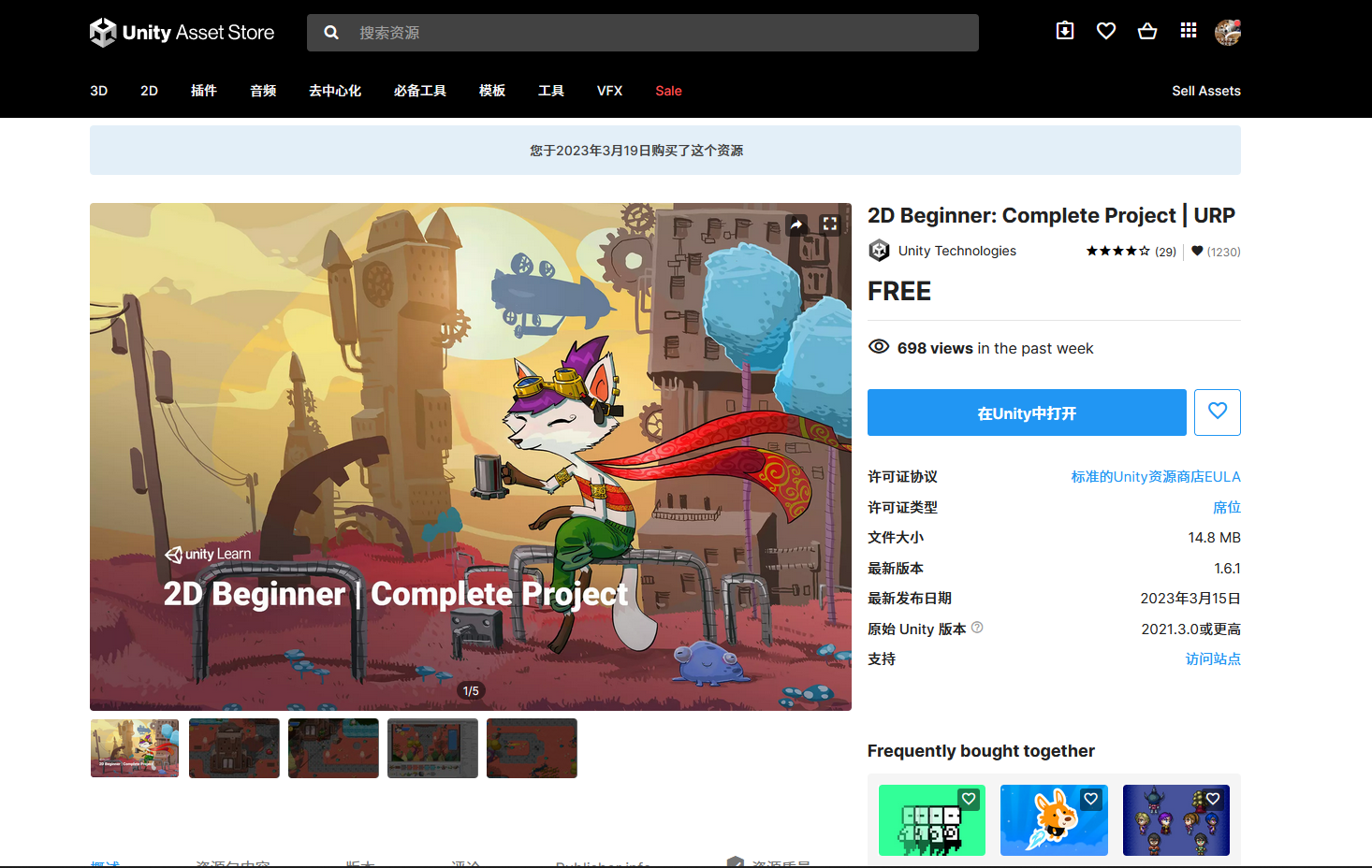This screenshot has height=868, width=1372.
Task: Toggle the favorite heart button beside Open button
Action: pyautogui.click(x=1218, y=412)
